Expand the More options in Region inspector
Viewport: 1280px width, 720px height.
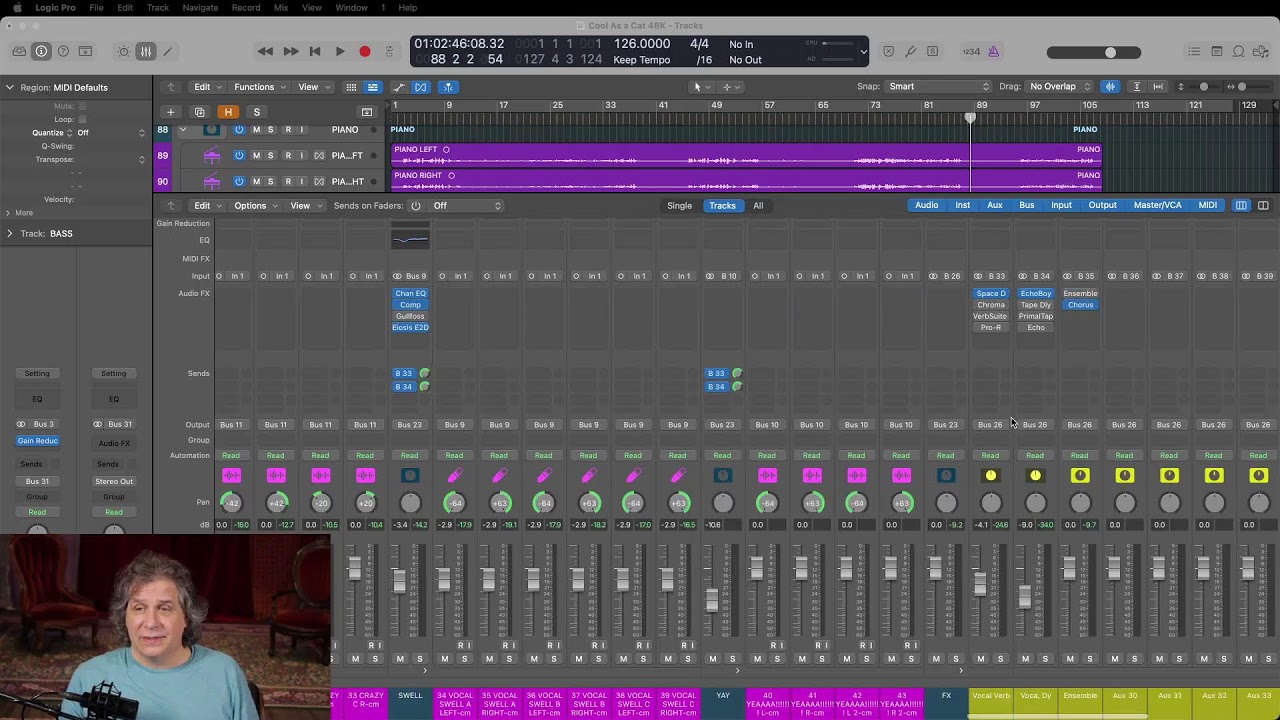(x=10, y=212)
